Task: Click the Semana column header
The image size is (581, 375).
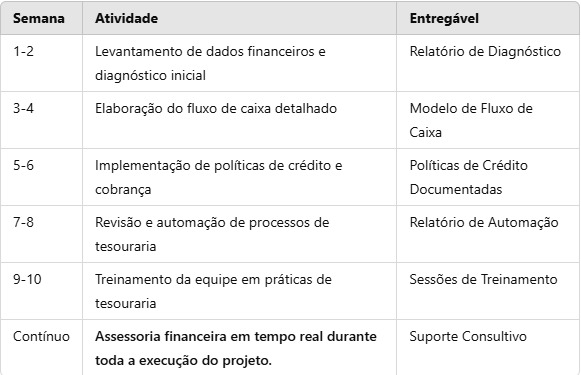Action: point(39,18)
